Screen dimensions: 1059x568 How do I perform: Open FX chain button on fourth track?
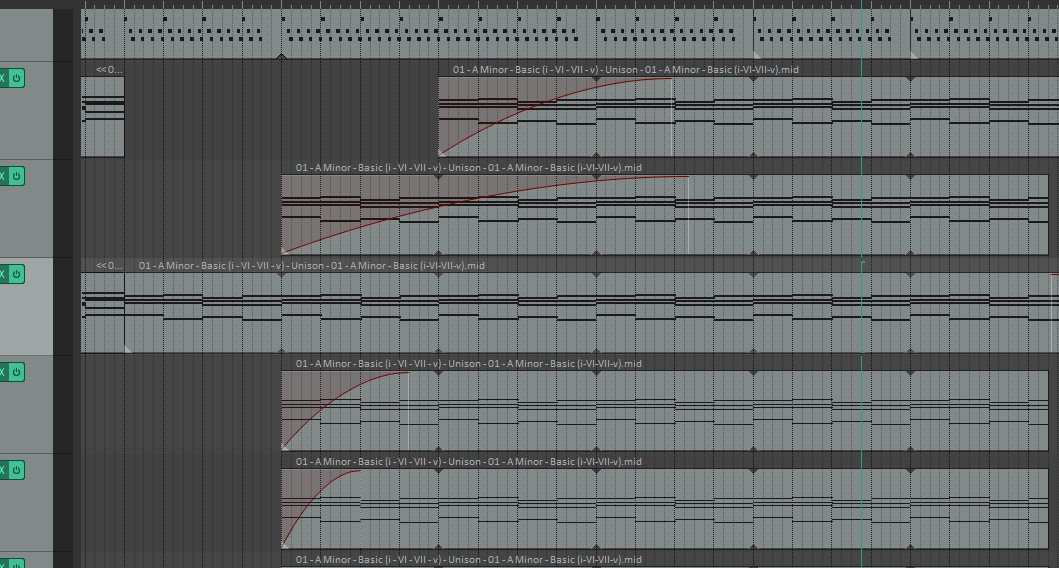(3, 372)
